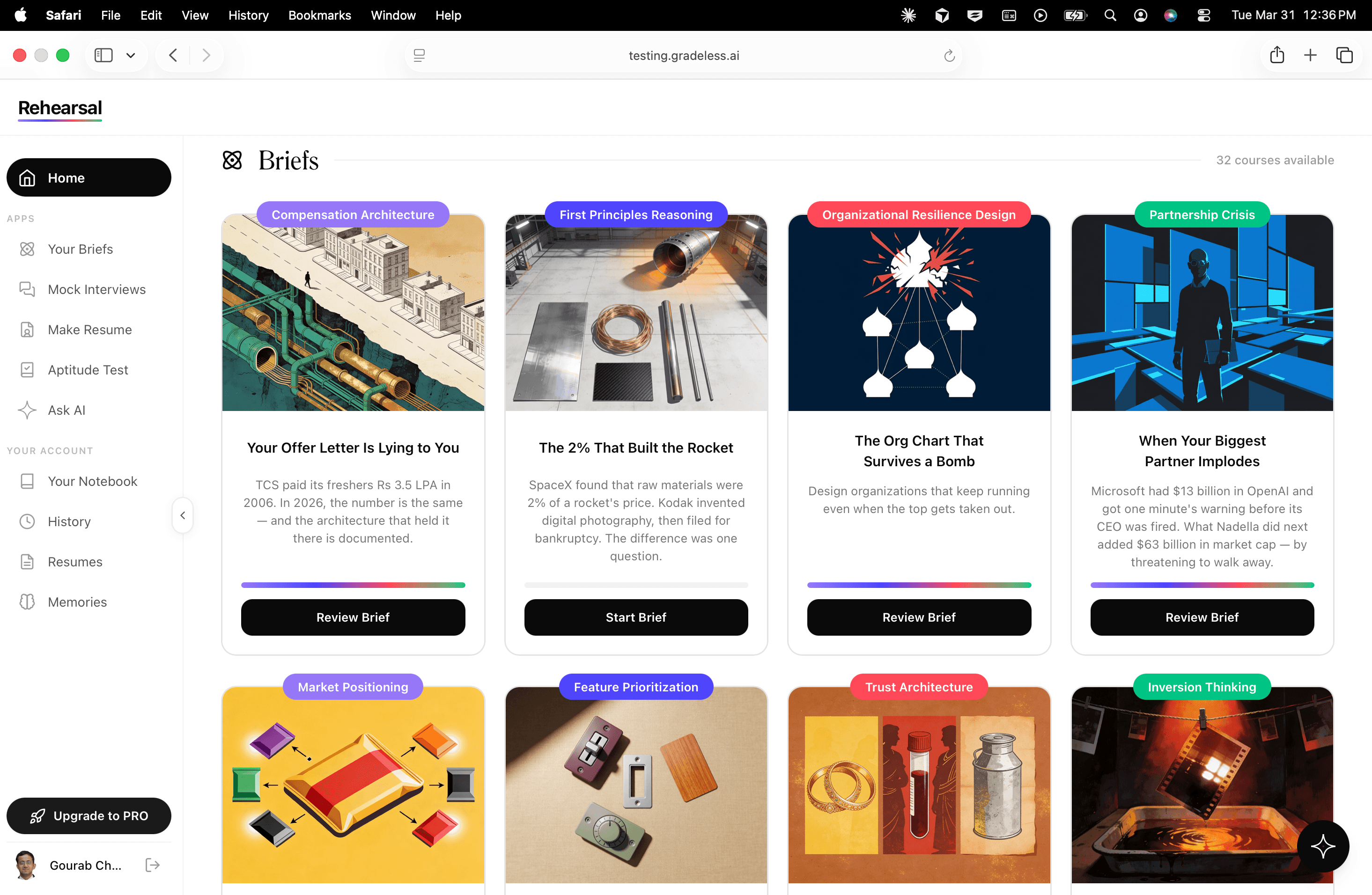Click the Organizational Resilience Design tag
The image size is (1372, 895).
pyautogui.click(x=919, y=214)
